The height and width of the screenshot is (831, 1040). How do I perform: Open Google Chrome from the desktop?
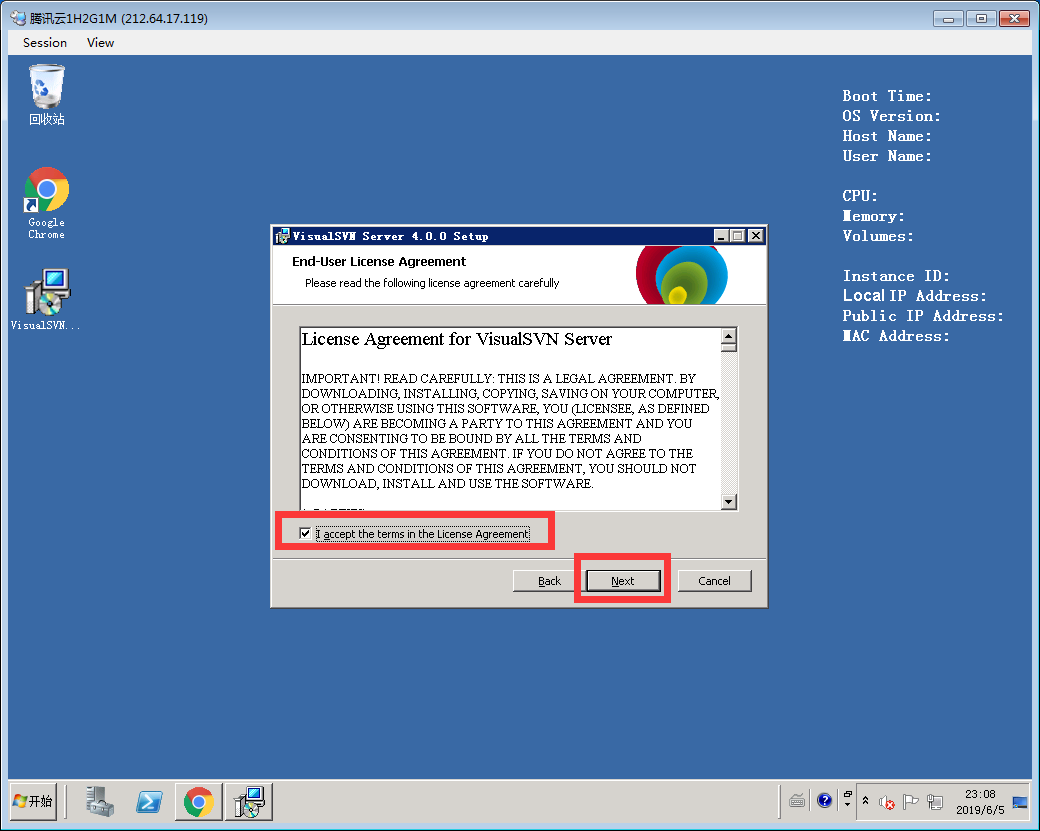point(46,190)
